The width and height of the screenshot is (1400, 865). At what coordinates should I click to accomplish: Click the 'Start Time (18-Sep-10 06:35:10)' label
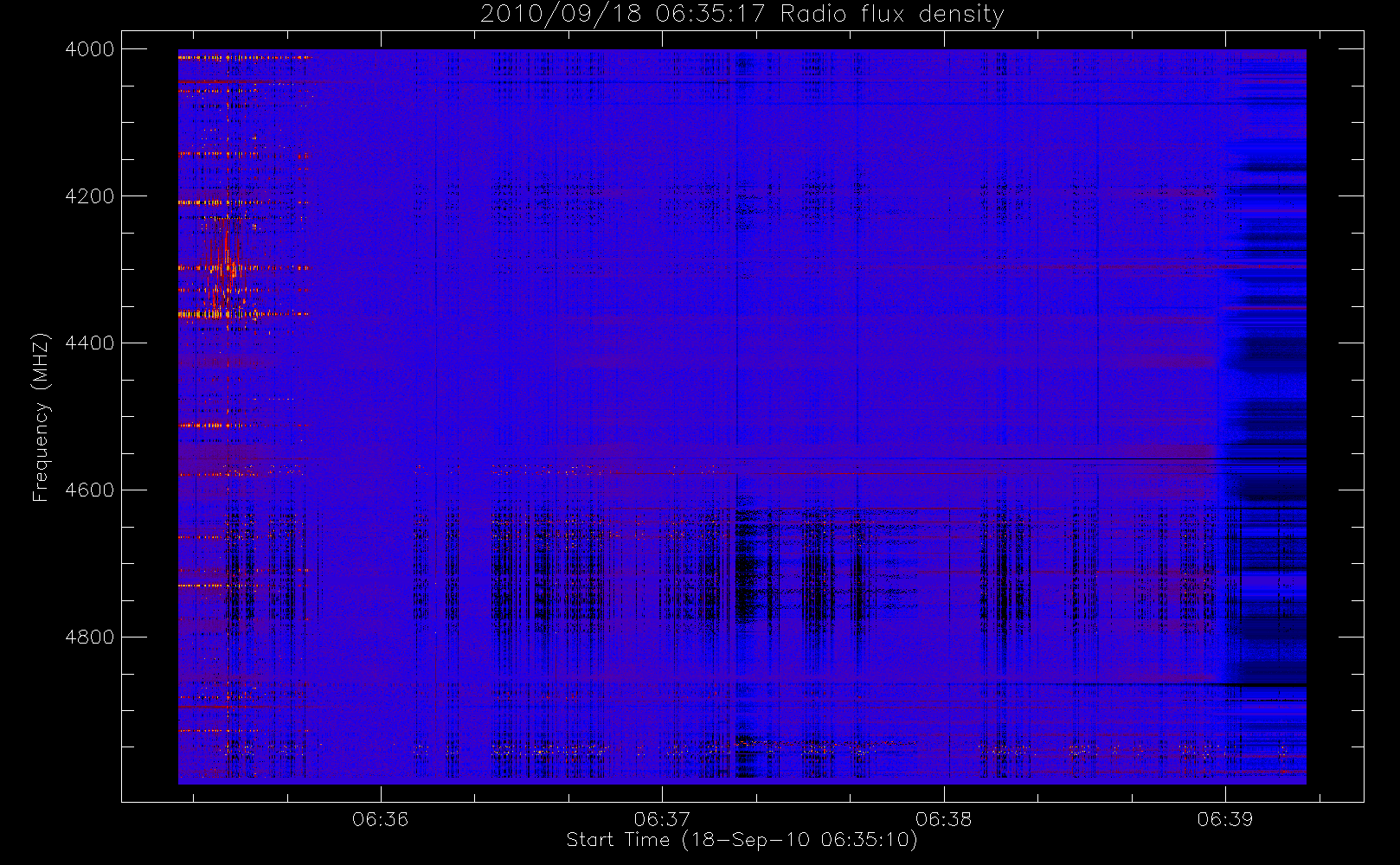tap(742, 840)
